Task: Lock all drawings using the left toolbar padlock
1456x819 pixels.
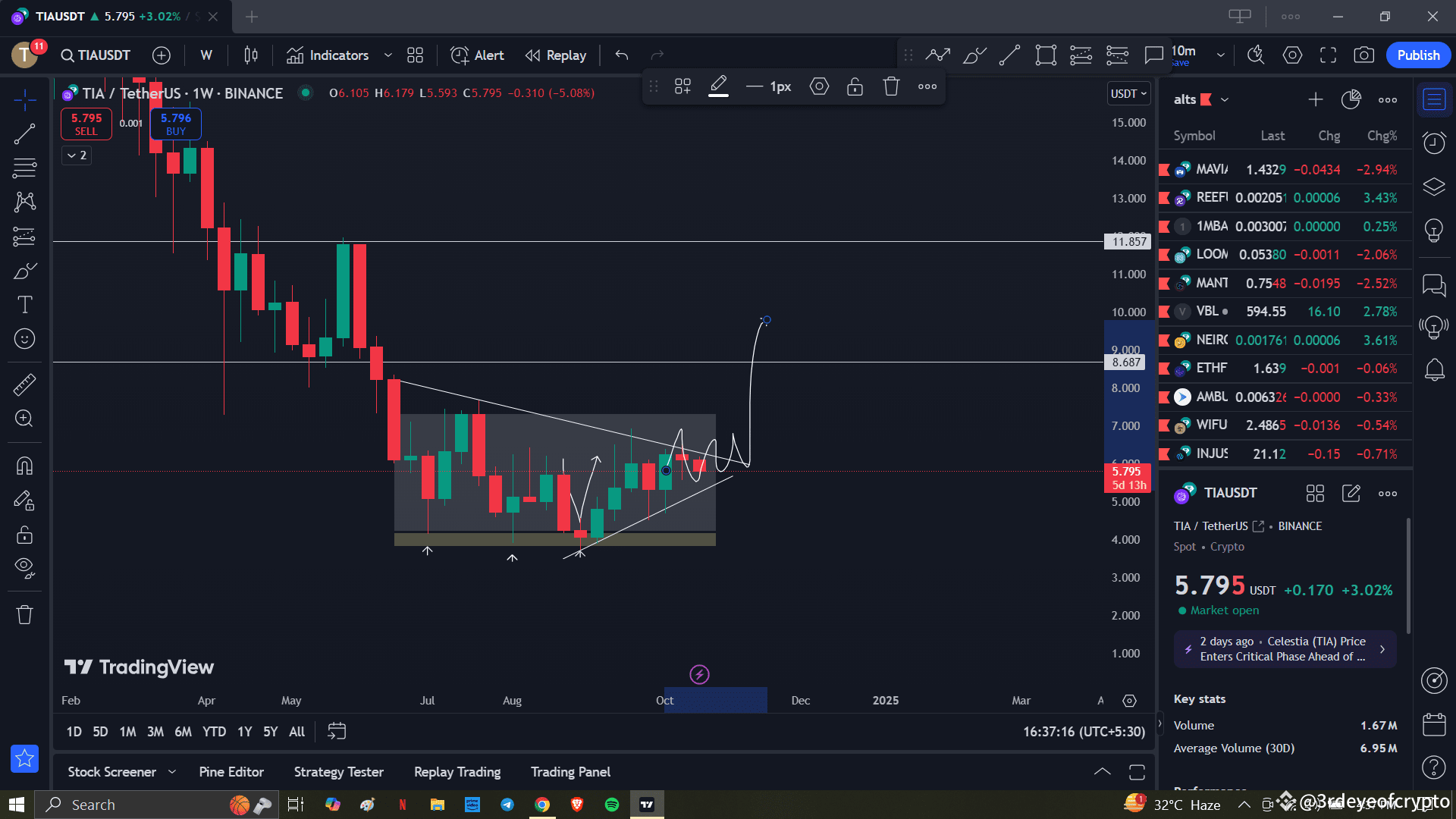Action: point(25,535)
